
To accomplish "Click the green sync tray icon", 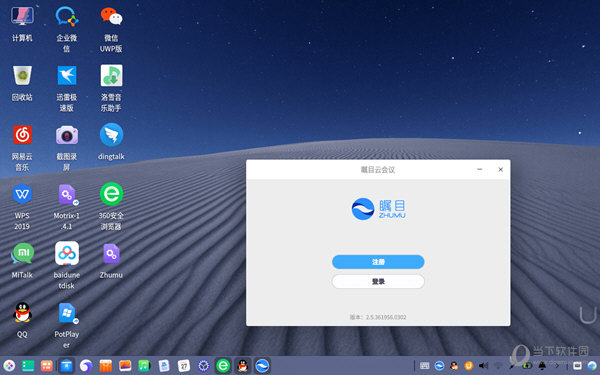I will pyautogui.click(x=527, y=366).
